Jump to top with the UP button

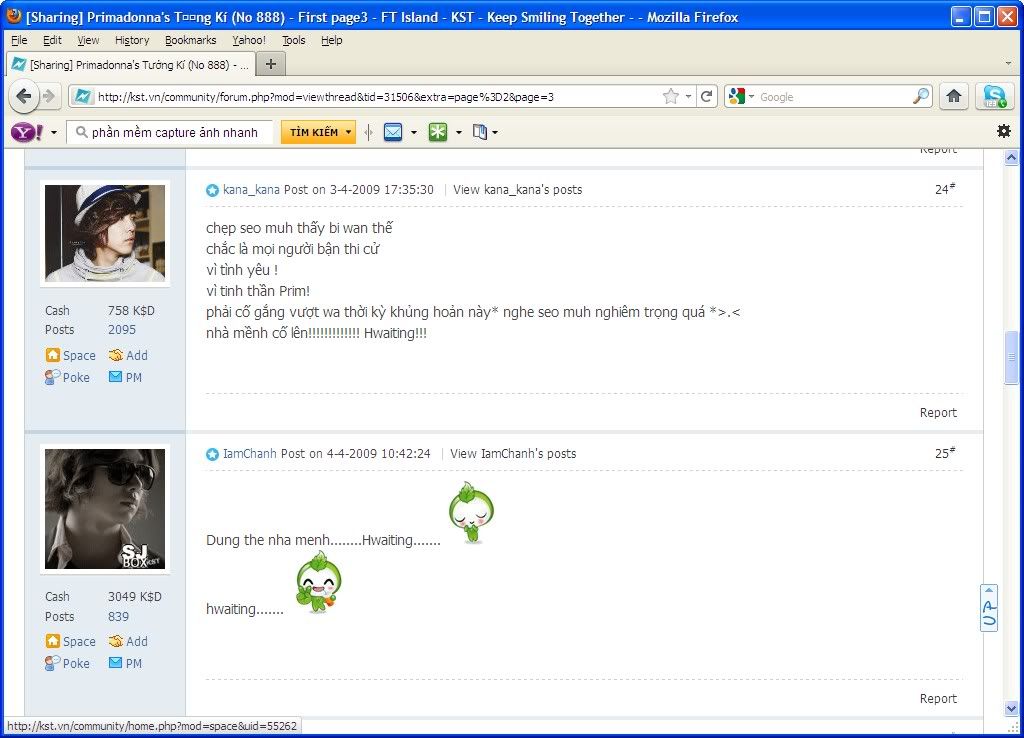989,608
